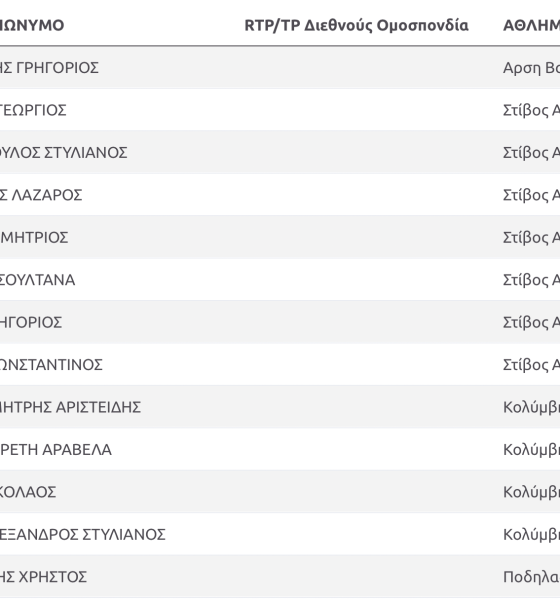This screenshot has width=560, height=600.
Task: Select the ΕΞΑΝΔΡΟΣ ΣΤΥΛΙΑΝΟΣ row
Action: pos(280,535)
